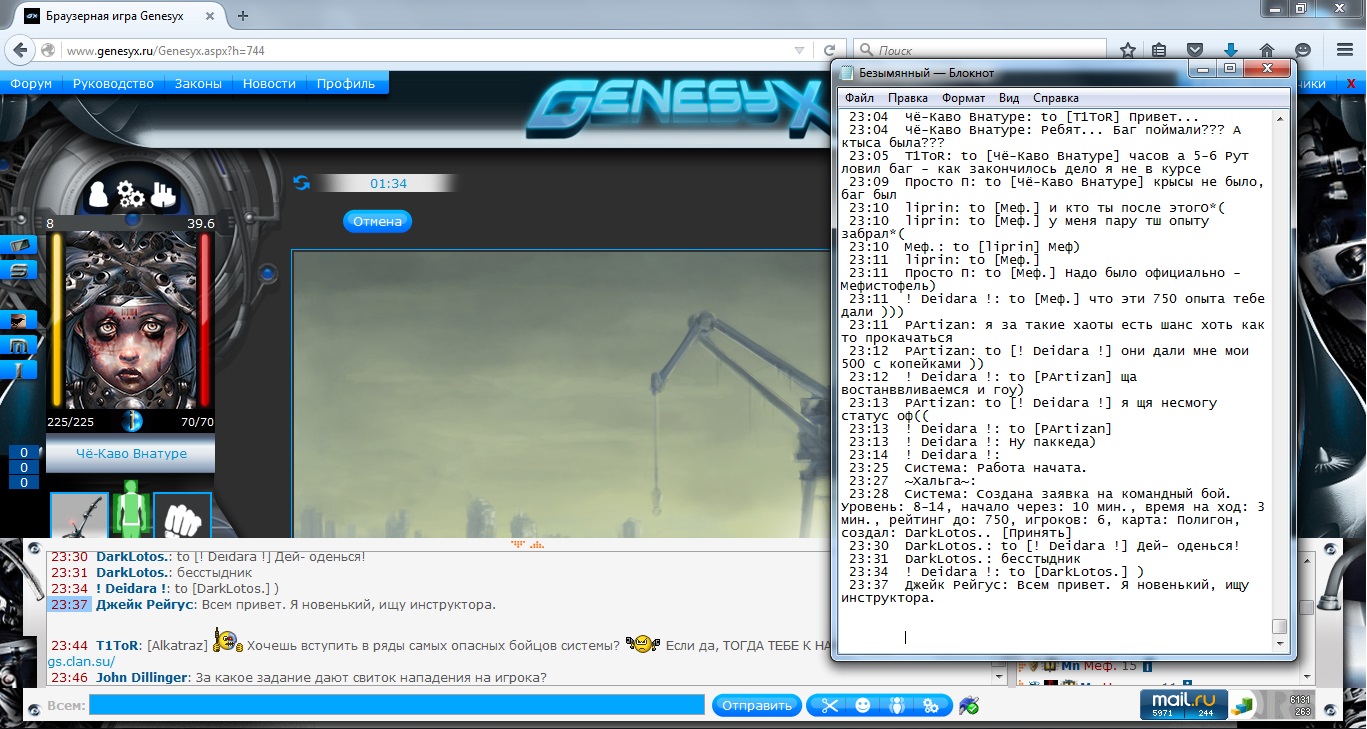Image resolution: width=1367 pixels, height=729 pixels.
Task: Open chat settings gears icon
Action: [931, 705]
